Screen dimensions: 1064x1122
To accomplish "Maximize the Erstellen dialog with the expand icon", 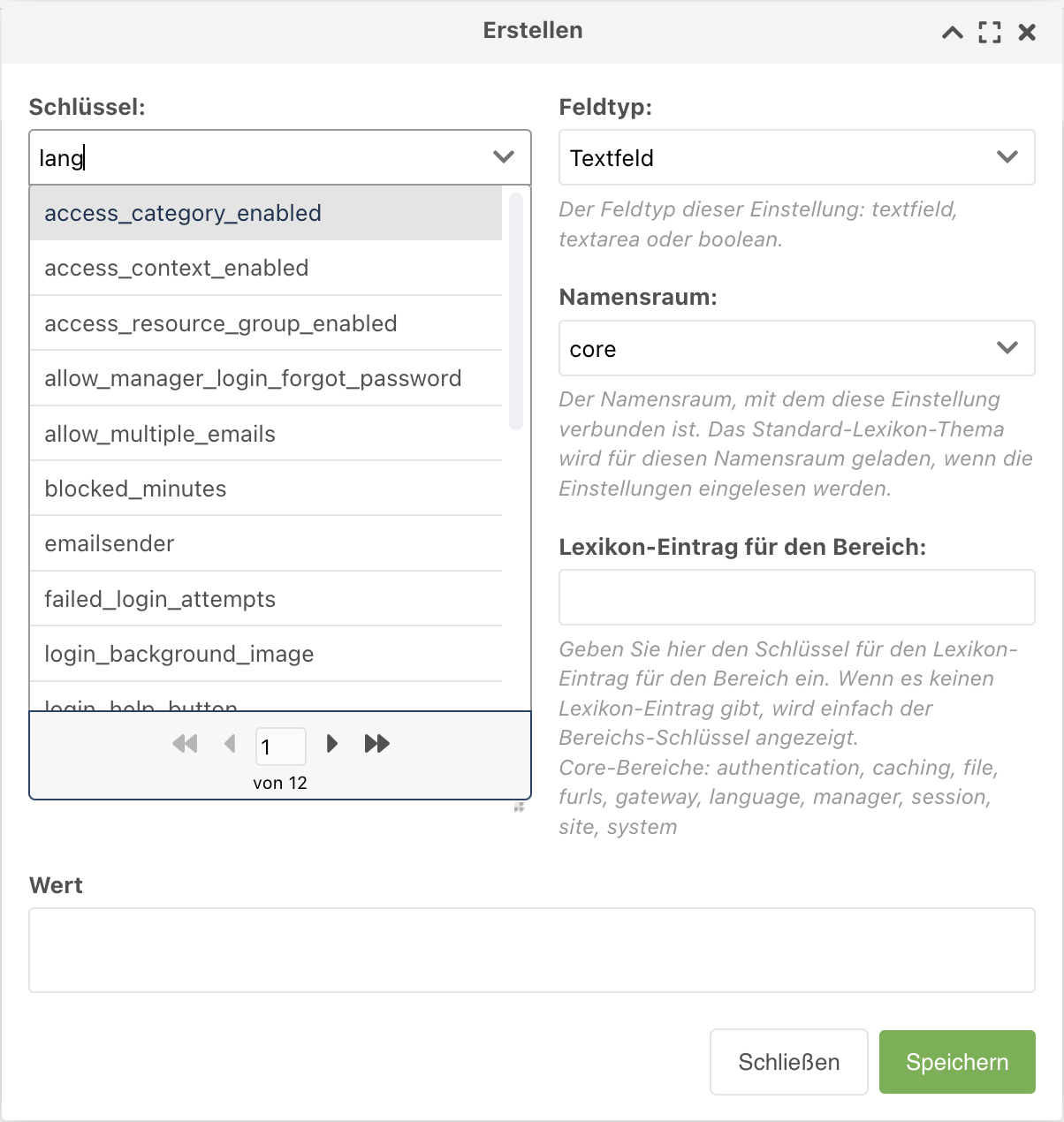I will click(990, 33).
